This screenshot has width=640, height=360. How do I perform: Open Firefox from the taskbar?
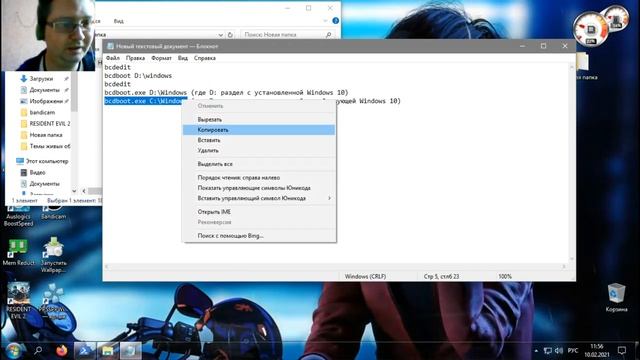coord(62,351)
